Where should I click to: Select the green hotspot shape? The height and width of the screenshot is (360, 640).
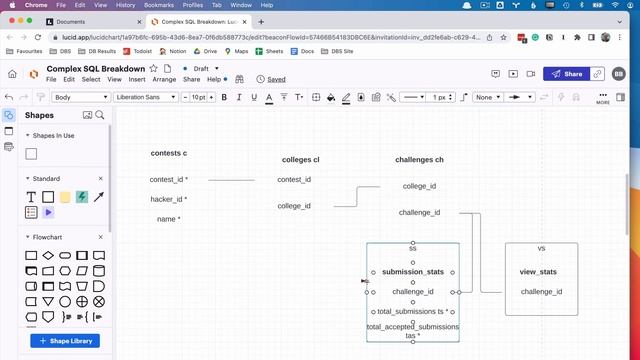[x=82, y=197]
